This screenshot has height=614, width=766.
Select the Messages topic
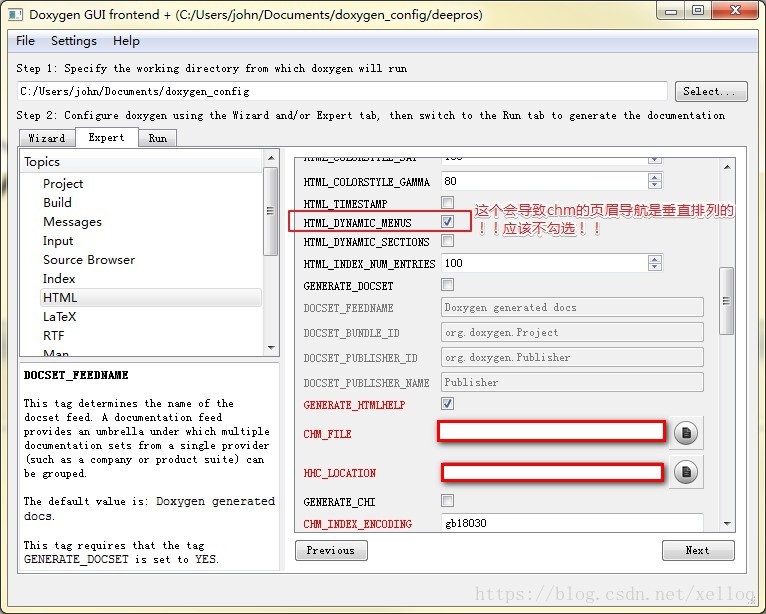pyautogui.click(x=72, y=222)
